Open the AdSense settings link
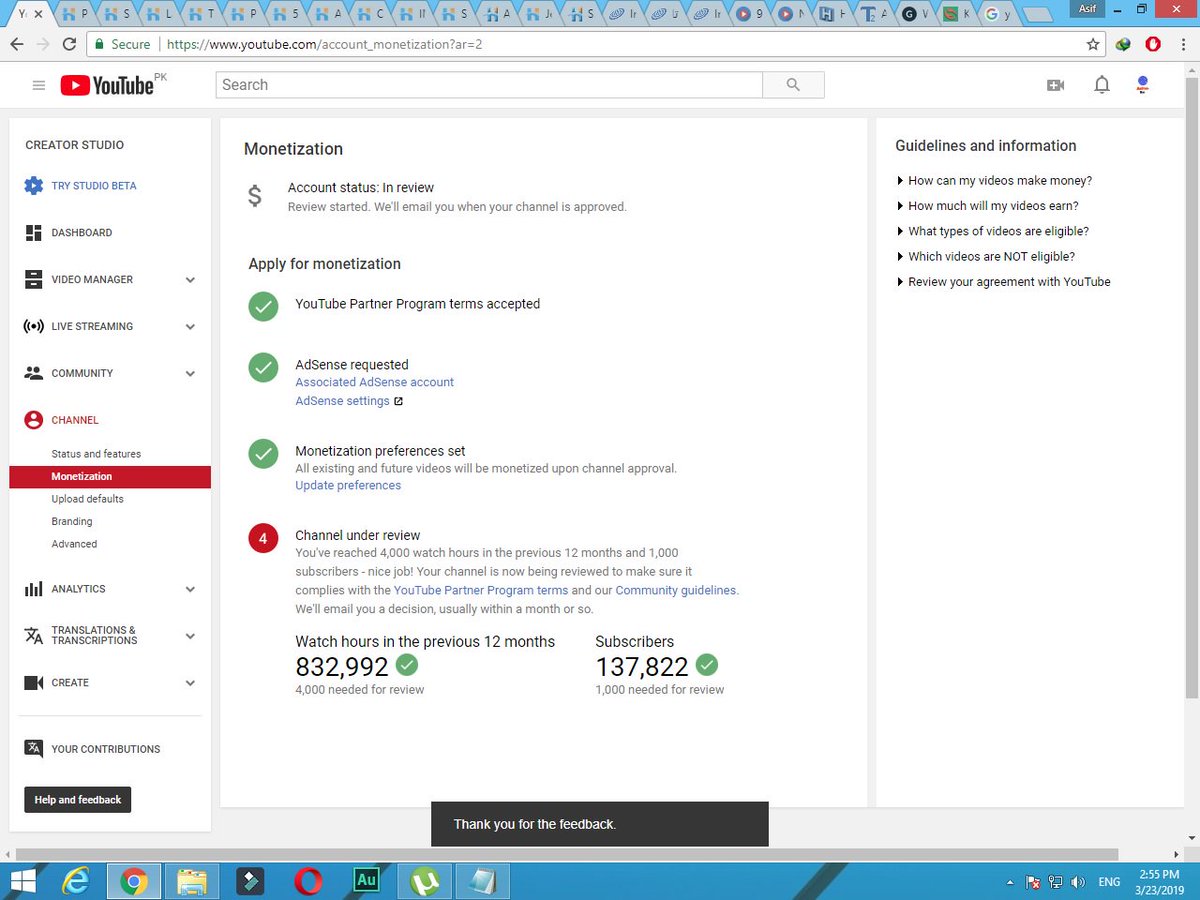Image resolution: width=1200 pixels, height=900 pixels. tap(342, 401)
